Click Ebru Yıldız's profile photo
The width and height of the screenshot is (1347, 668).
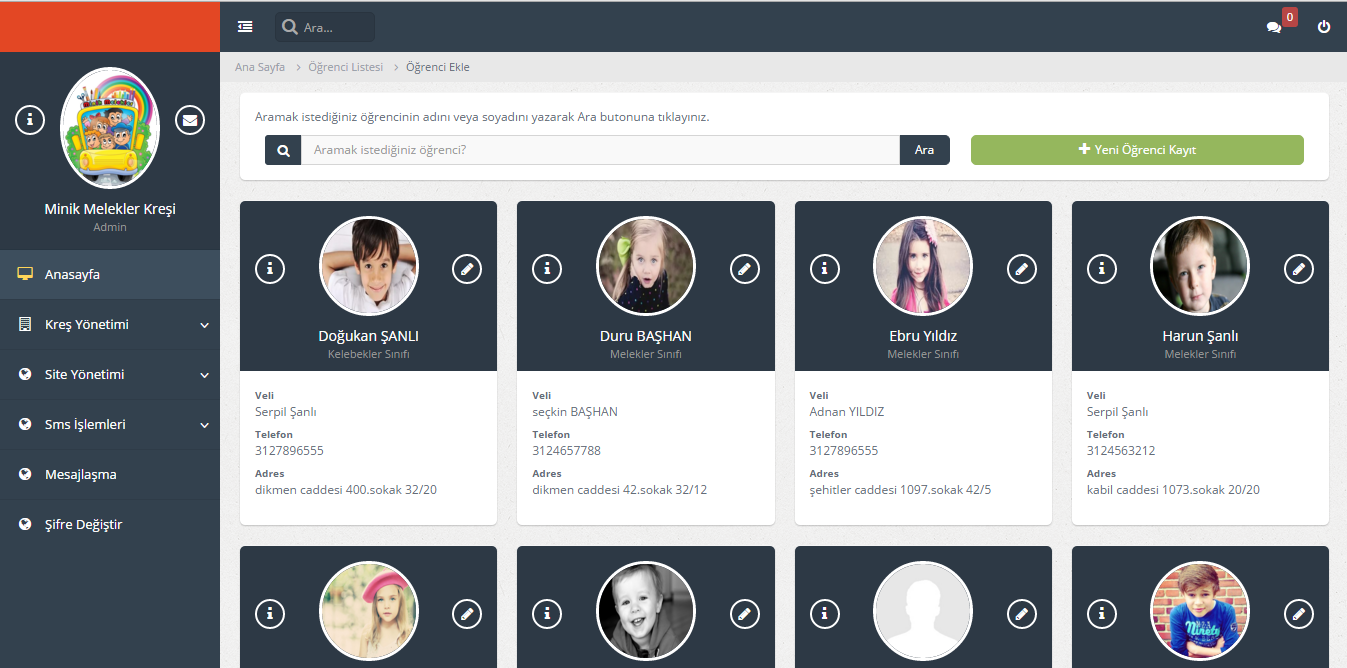tap(922, 266)
